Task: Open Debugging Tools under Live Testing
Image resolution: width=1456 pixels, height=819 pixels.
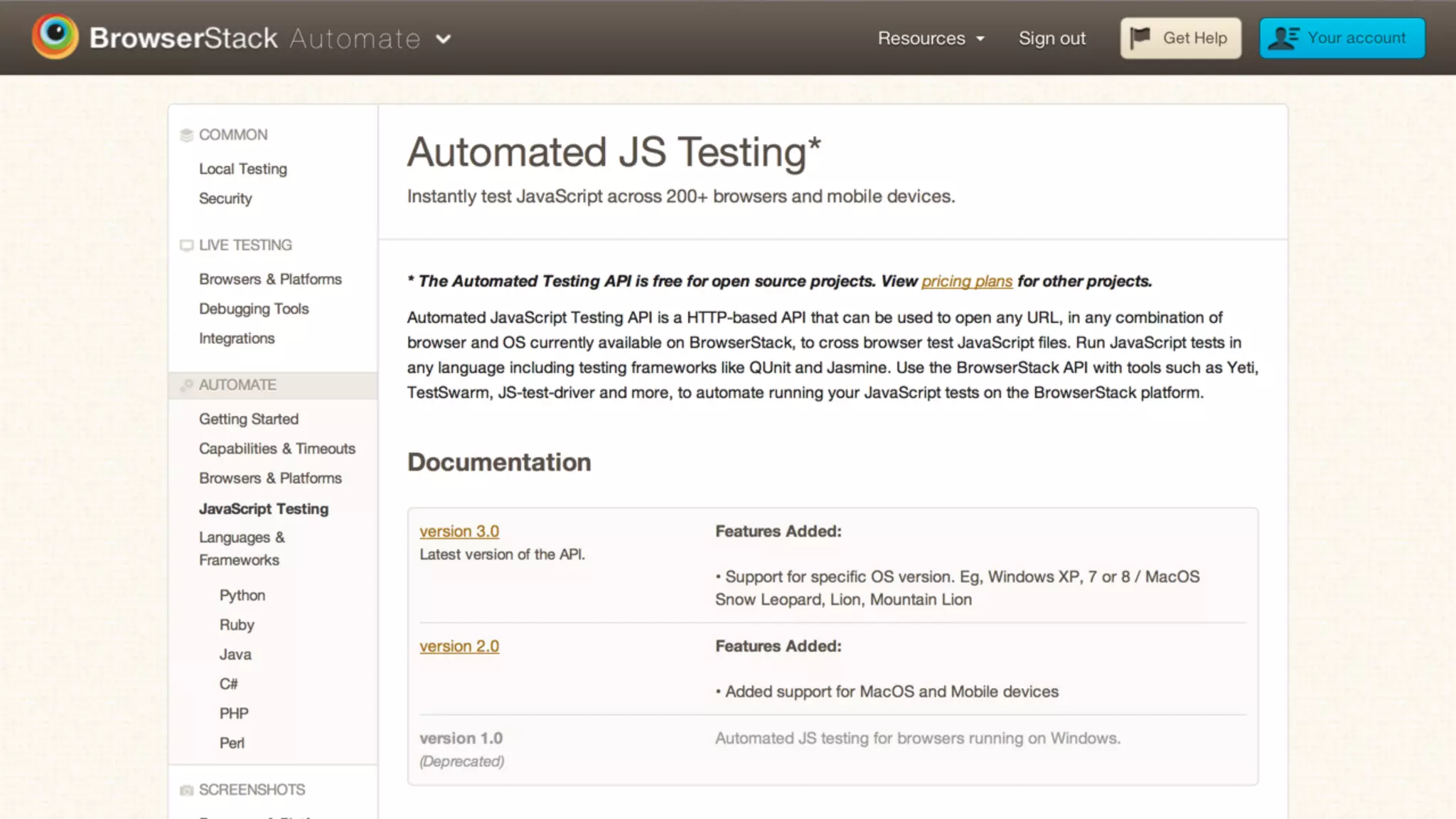Action: pos(253,309)
